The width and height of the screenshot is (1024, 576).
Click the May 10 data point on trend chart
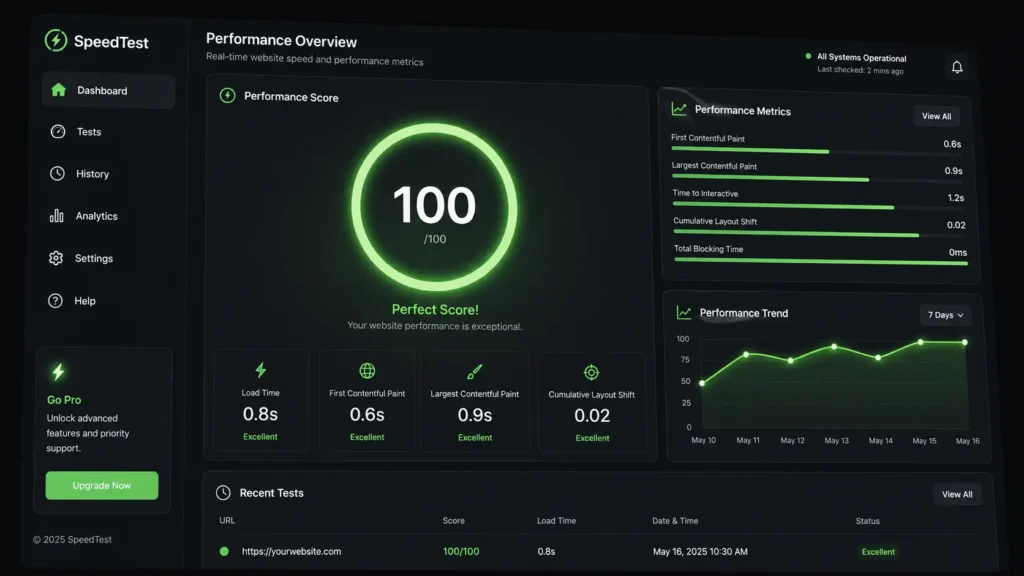click(x=702, y=383)
